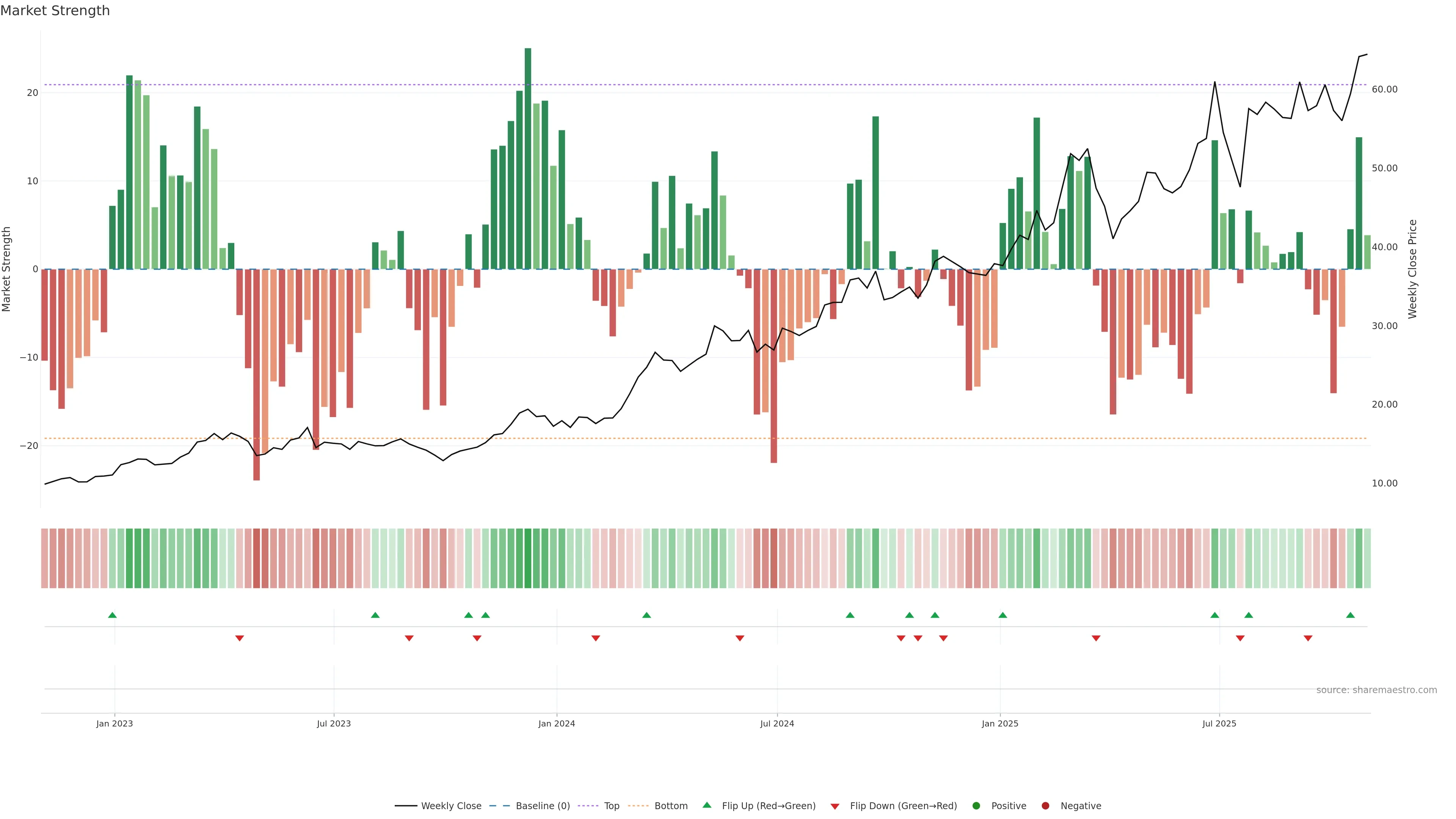Screen dimensions: 1456x819
Task: Click the Weekly Close Price axis title
Action: 1412,269
